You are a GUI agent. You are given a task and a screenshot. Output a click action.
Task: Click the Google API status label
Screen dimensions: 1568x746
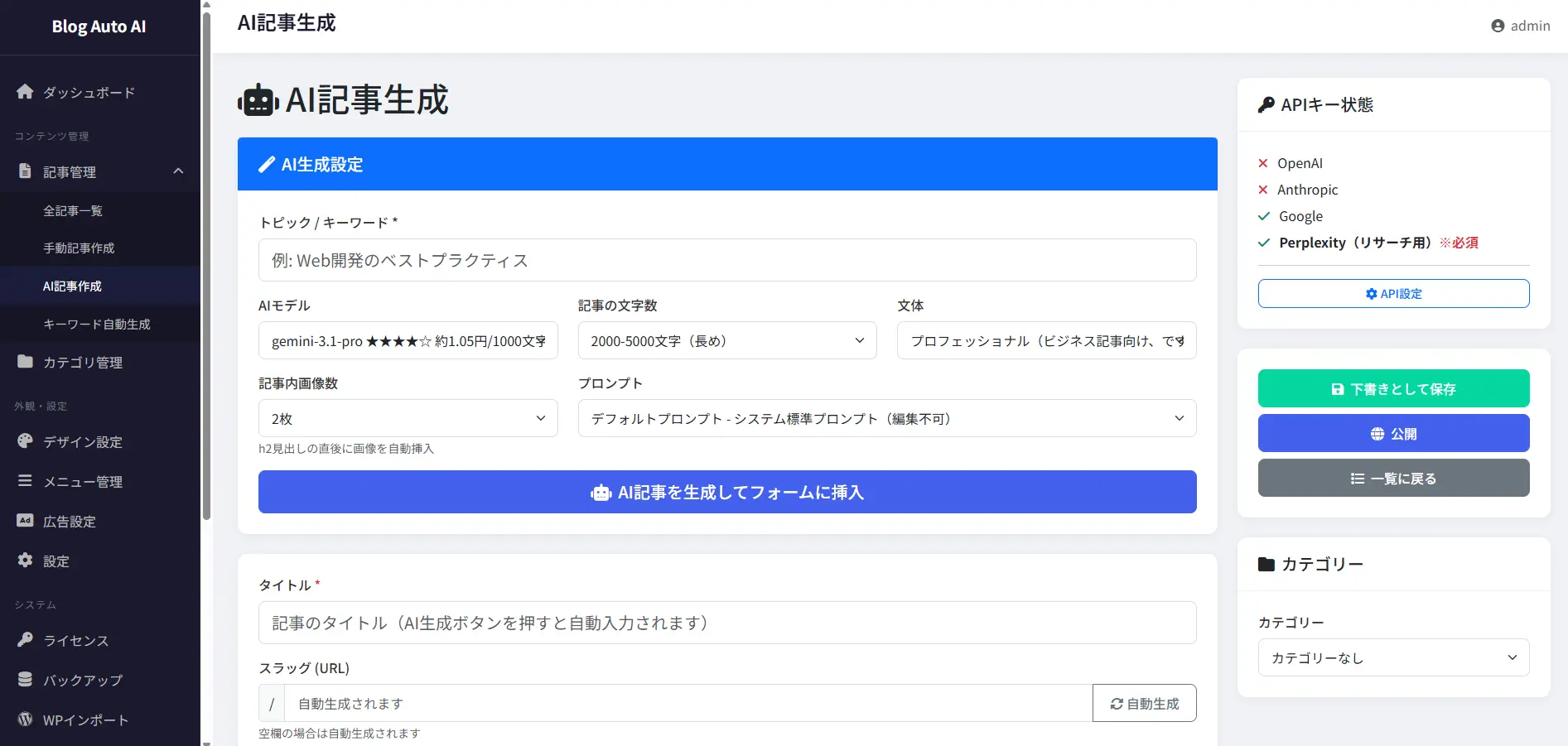[x=1300, y=216]
